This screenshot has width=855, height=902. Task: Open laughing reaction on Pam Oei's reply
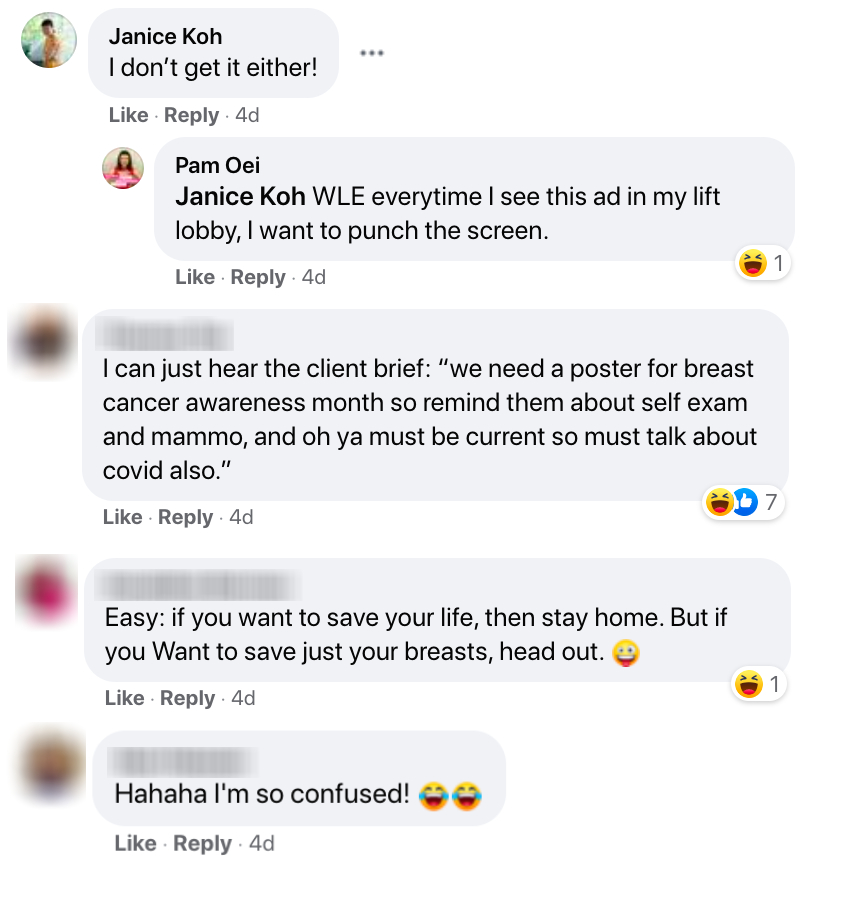pyautogui.click(x=763, y=264)
